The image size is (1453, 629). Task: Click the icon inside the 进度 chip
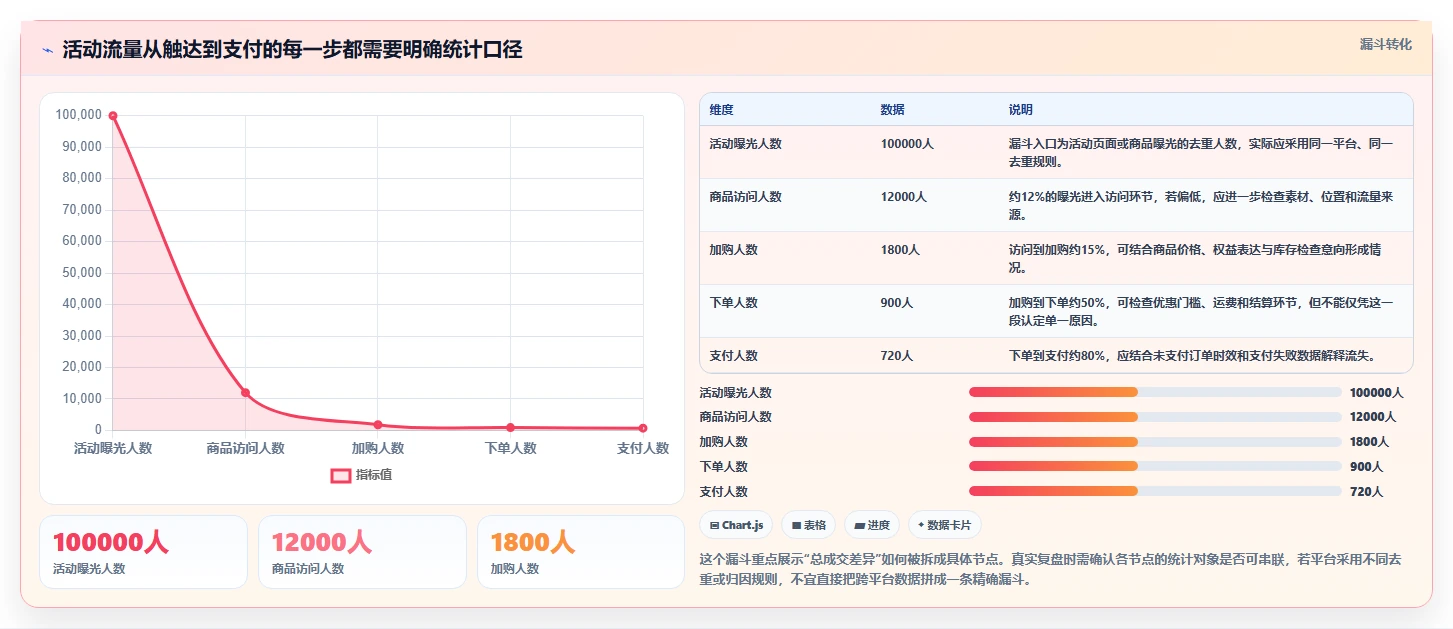click(x=859, y=525)
